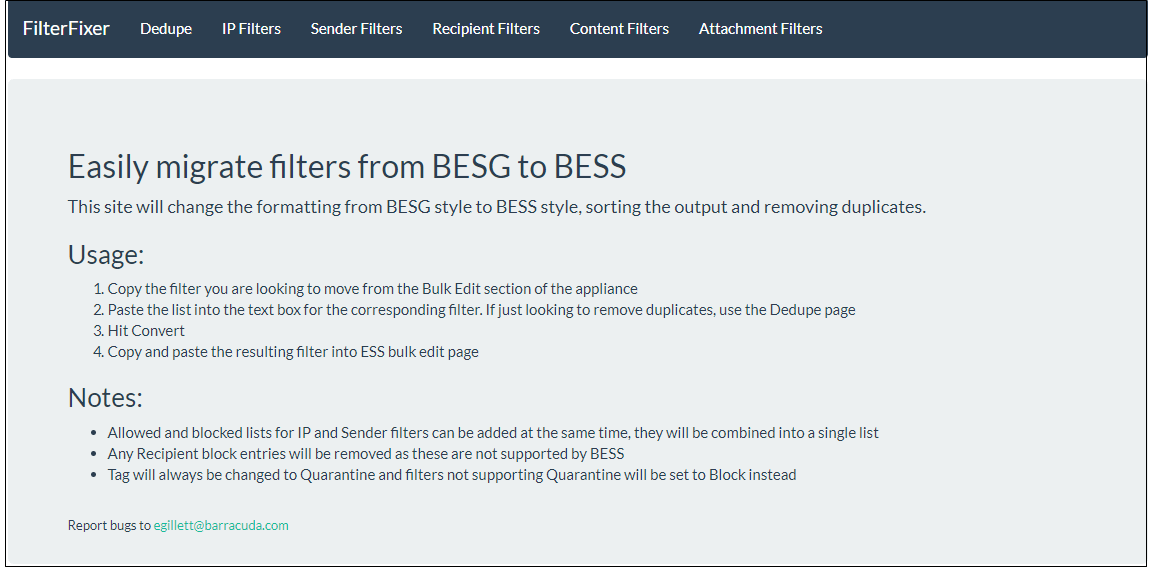Image resolution: width=1149 pixels, height=568 pixels.
Task: Click the FilterFixer brand logo
Action: coord(66,29)
